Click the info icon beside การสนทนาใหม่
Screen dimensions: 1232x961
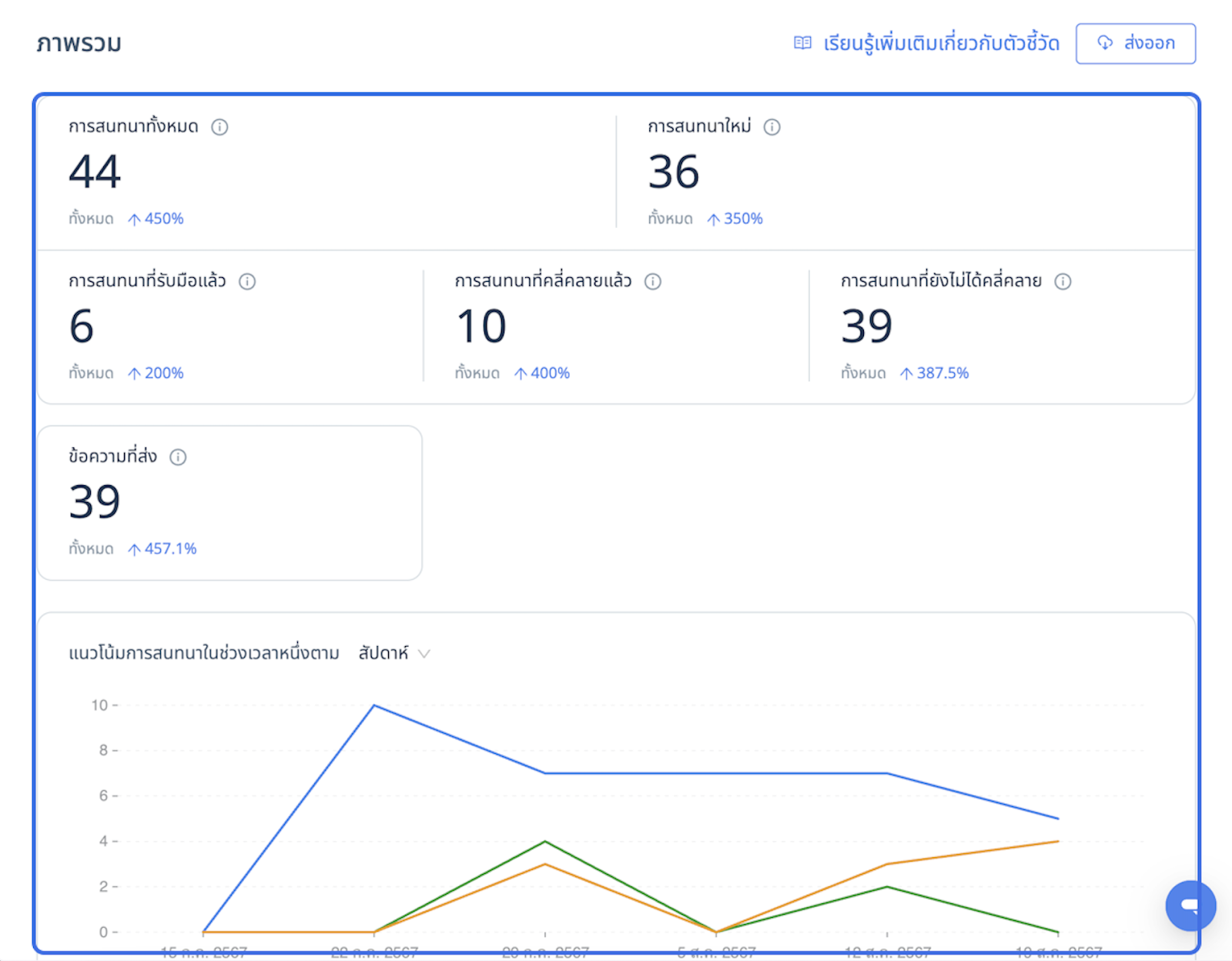(772, 127)
